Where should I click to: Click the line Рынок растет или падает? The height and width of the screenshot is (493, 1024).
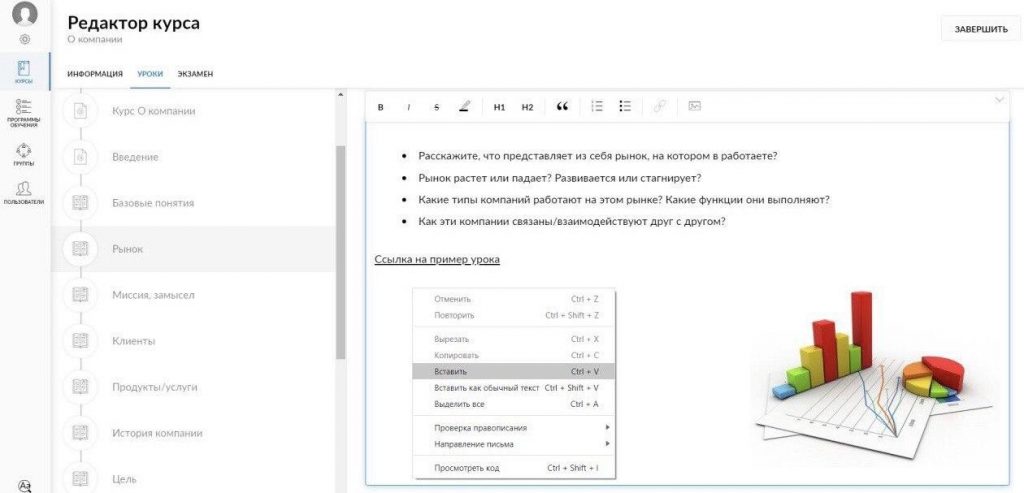(560, 178)
